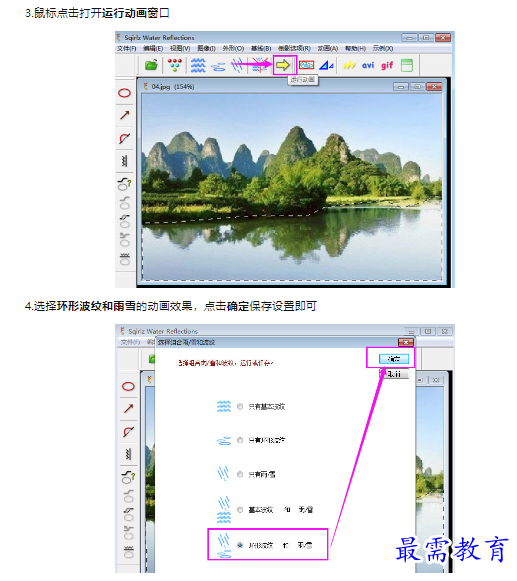The image size is (517, 581).
Task: Click the yellow zigzag icon in toolbar
Action: click(x=349, y=65)
